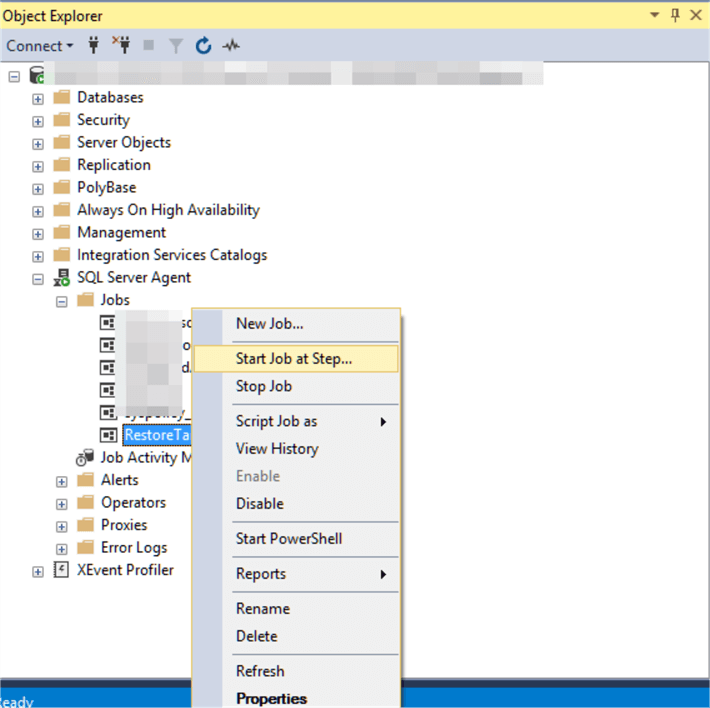Select the XEvent Profiler label
710x708 pixels.
[x=125, y=570]
